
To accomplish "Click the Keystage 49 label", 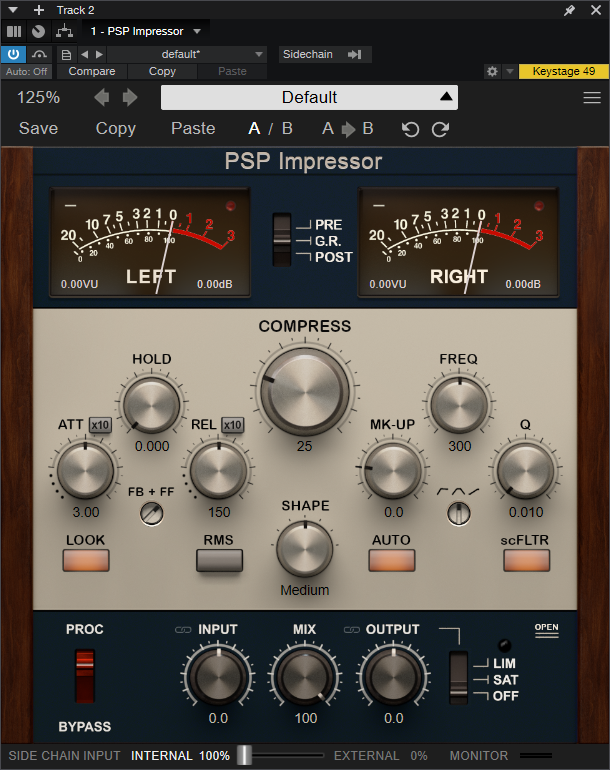I will (564, 71).
